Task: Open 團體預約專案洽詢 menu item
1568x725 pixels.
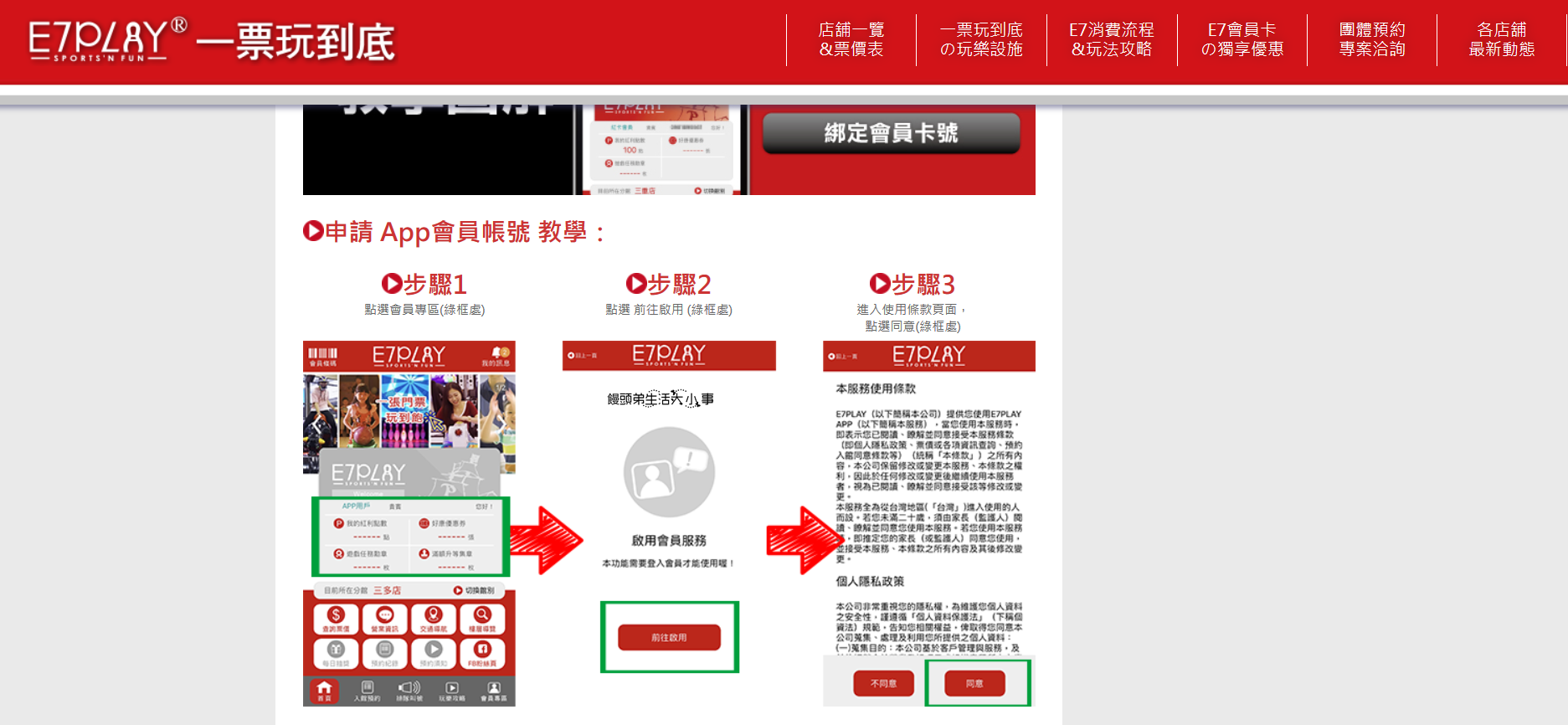Action: pos(1372,39)
